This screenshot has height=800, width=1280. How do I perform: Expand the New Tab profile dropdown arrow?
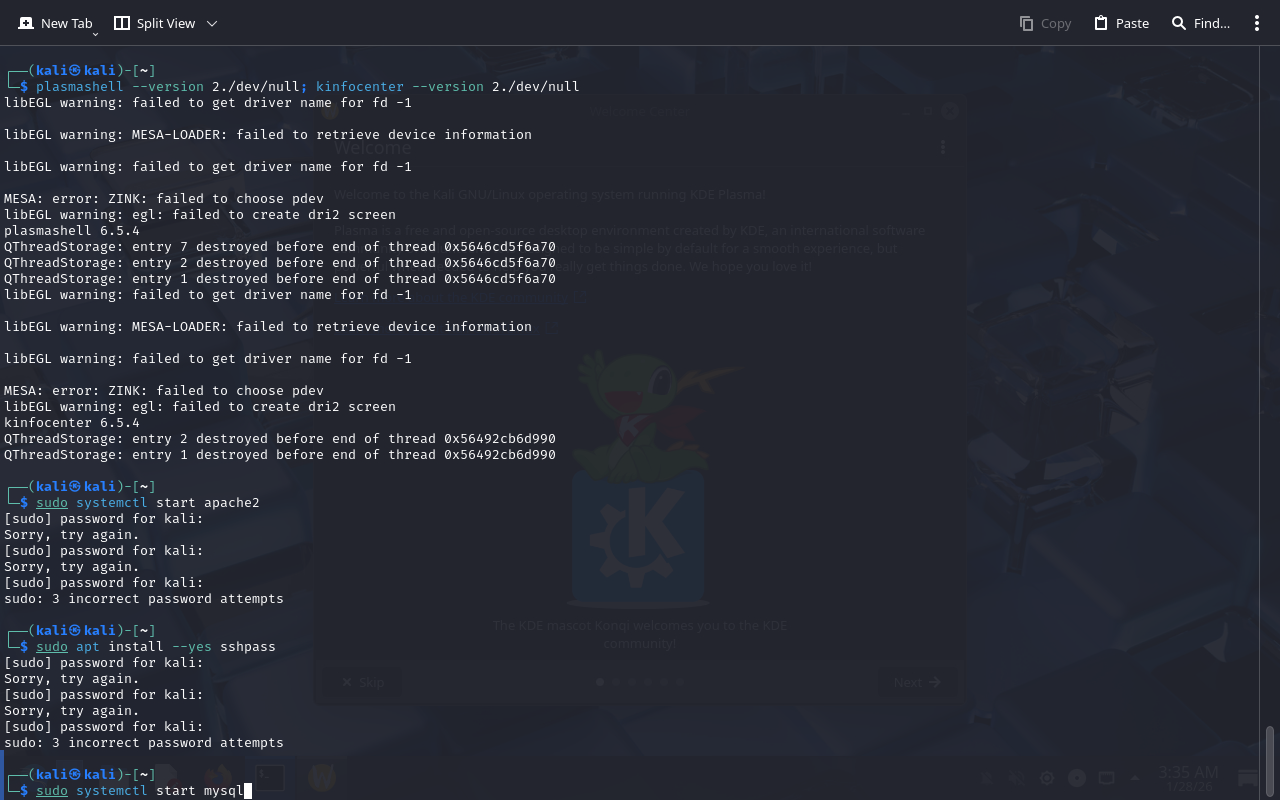pos(95,33)
